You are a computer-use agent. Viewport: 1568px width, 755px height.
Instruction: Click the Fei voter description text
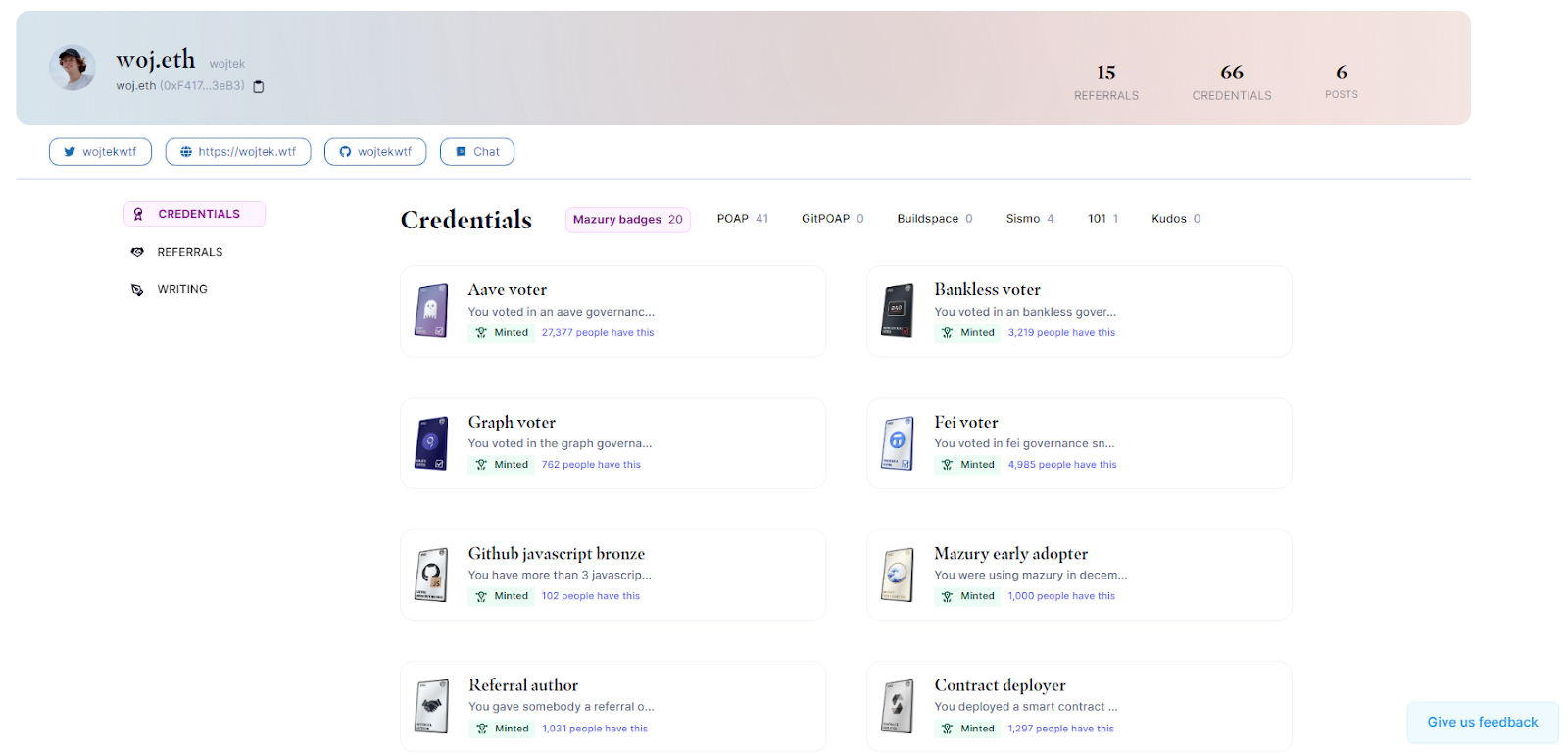[x=1024, y=443]
